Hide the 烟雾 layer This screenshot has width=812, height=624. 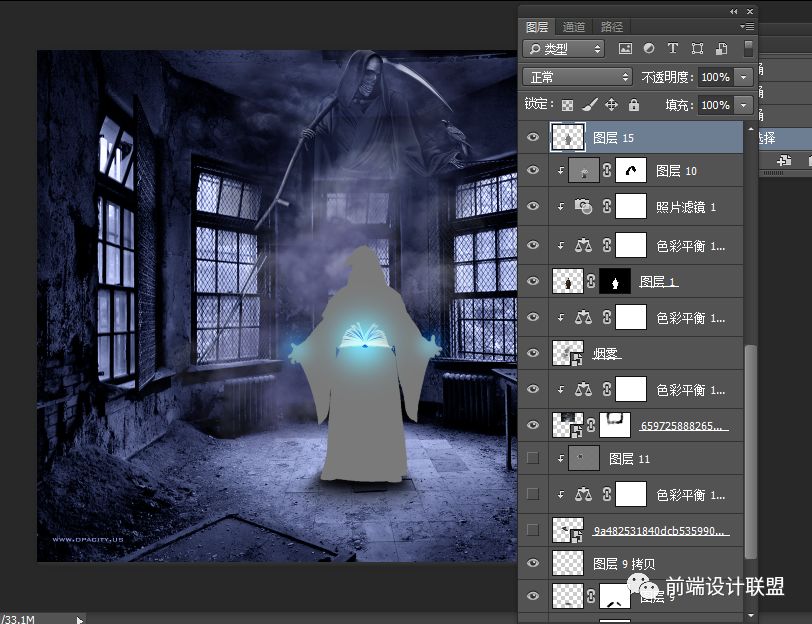pyautogui.click(x=533, y=353)
